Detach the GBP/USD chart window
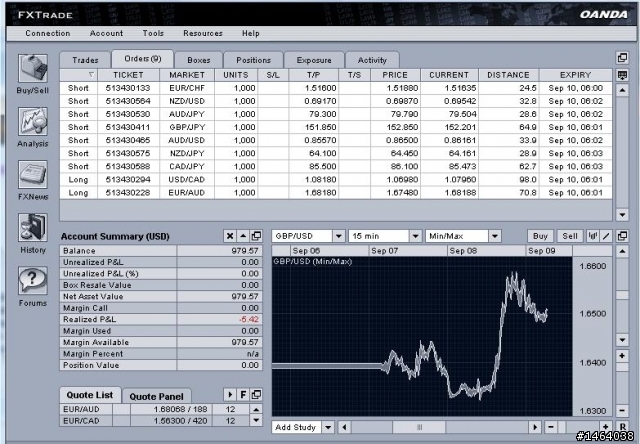Screen dimensions: 640x444 coord(622,236)
